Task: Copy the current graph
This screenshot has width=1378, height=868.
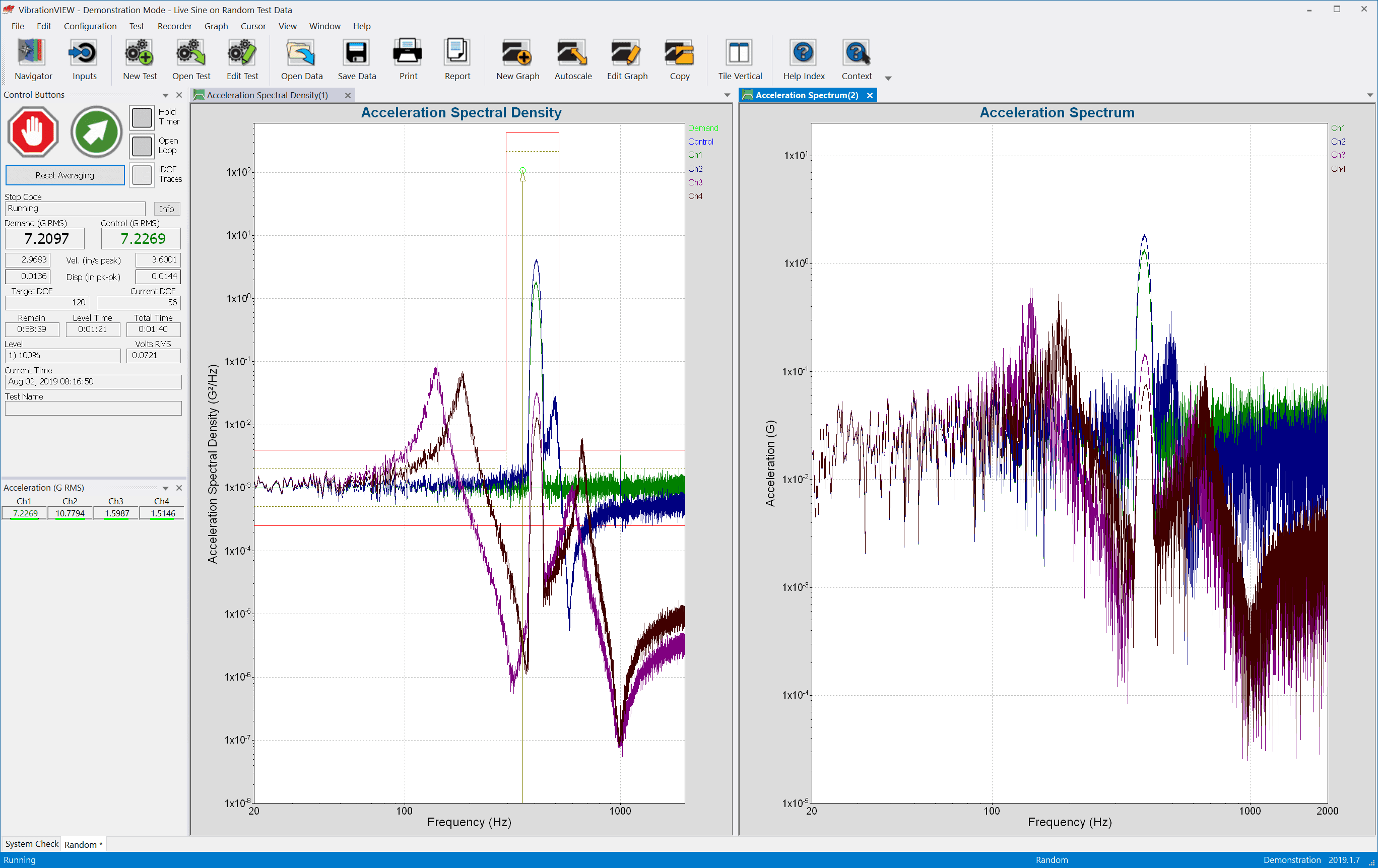Action: point(679,59)
